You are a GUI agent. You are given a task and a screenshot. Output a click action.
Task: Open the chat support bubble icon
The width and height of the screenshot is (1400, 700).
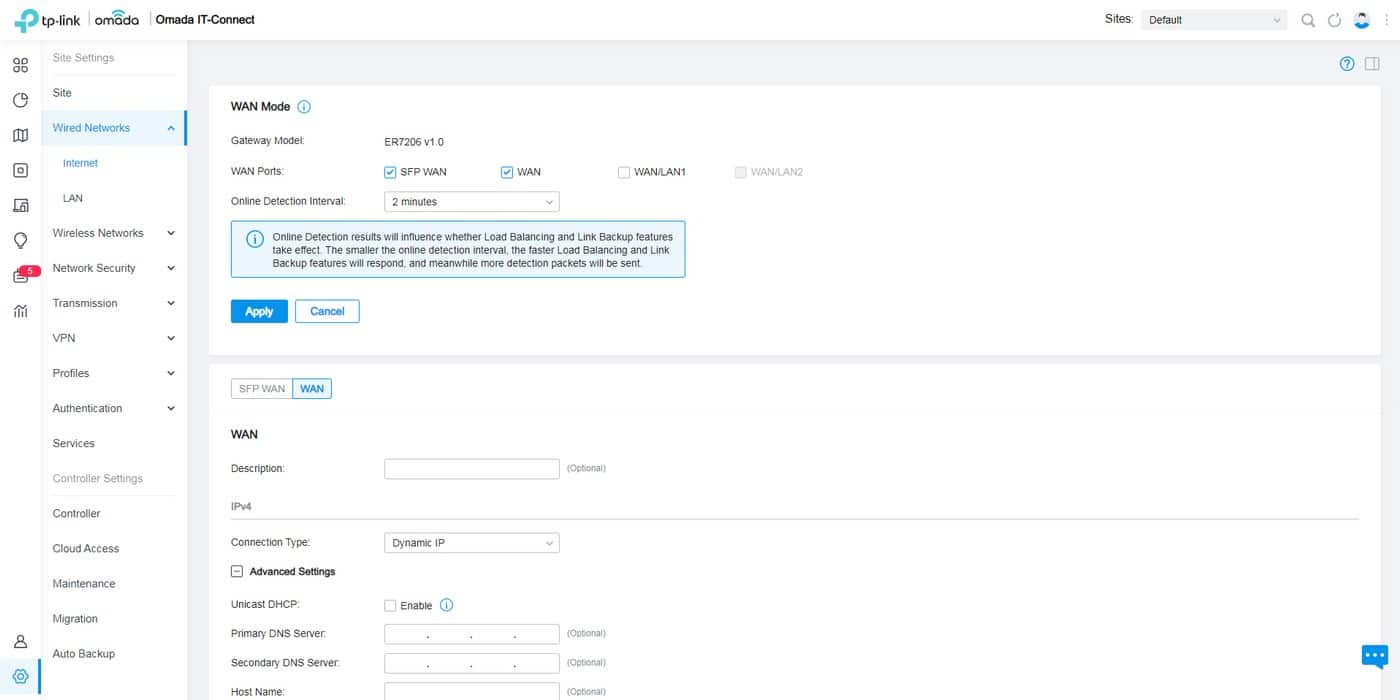click(1375, 656)
